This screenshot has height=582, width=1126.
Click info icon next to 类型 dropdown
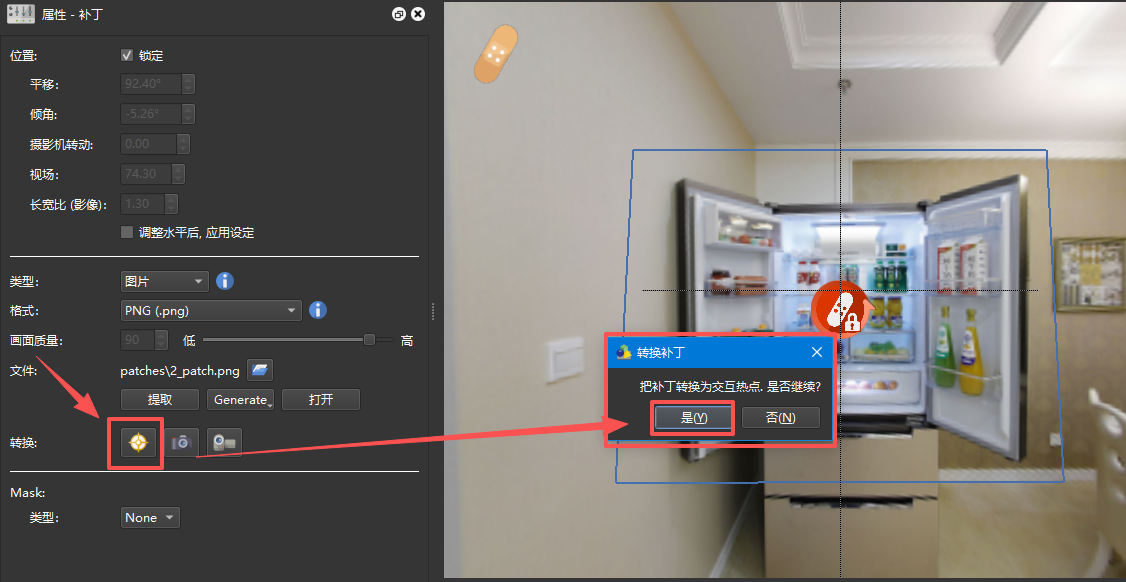(x=225, y=281)
